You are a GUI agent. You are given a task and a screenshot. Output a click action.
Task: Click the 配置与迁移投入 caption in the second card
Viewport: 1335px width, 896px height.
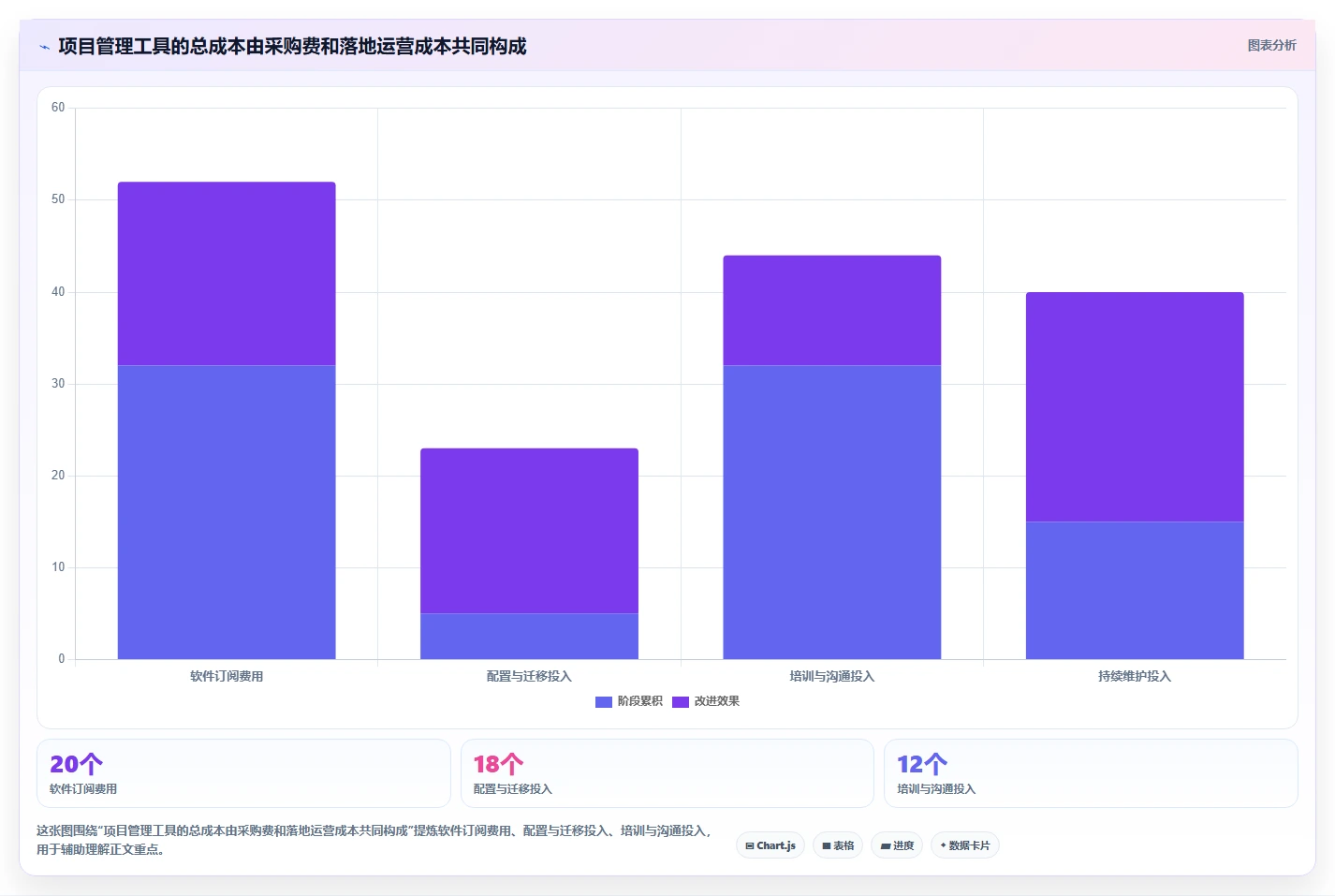(513, 789)
